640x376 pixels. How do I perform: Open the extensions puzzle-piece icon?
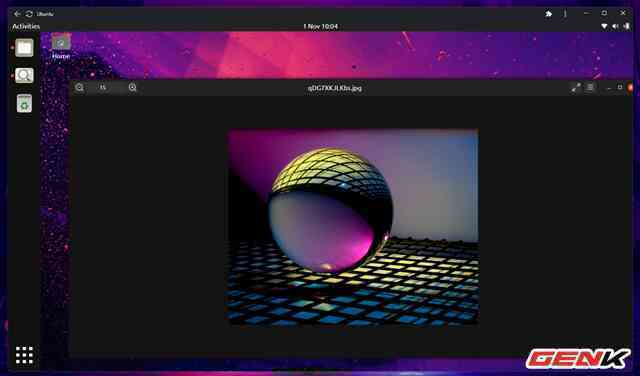(x=549, y=14)
